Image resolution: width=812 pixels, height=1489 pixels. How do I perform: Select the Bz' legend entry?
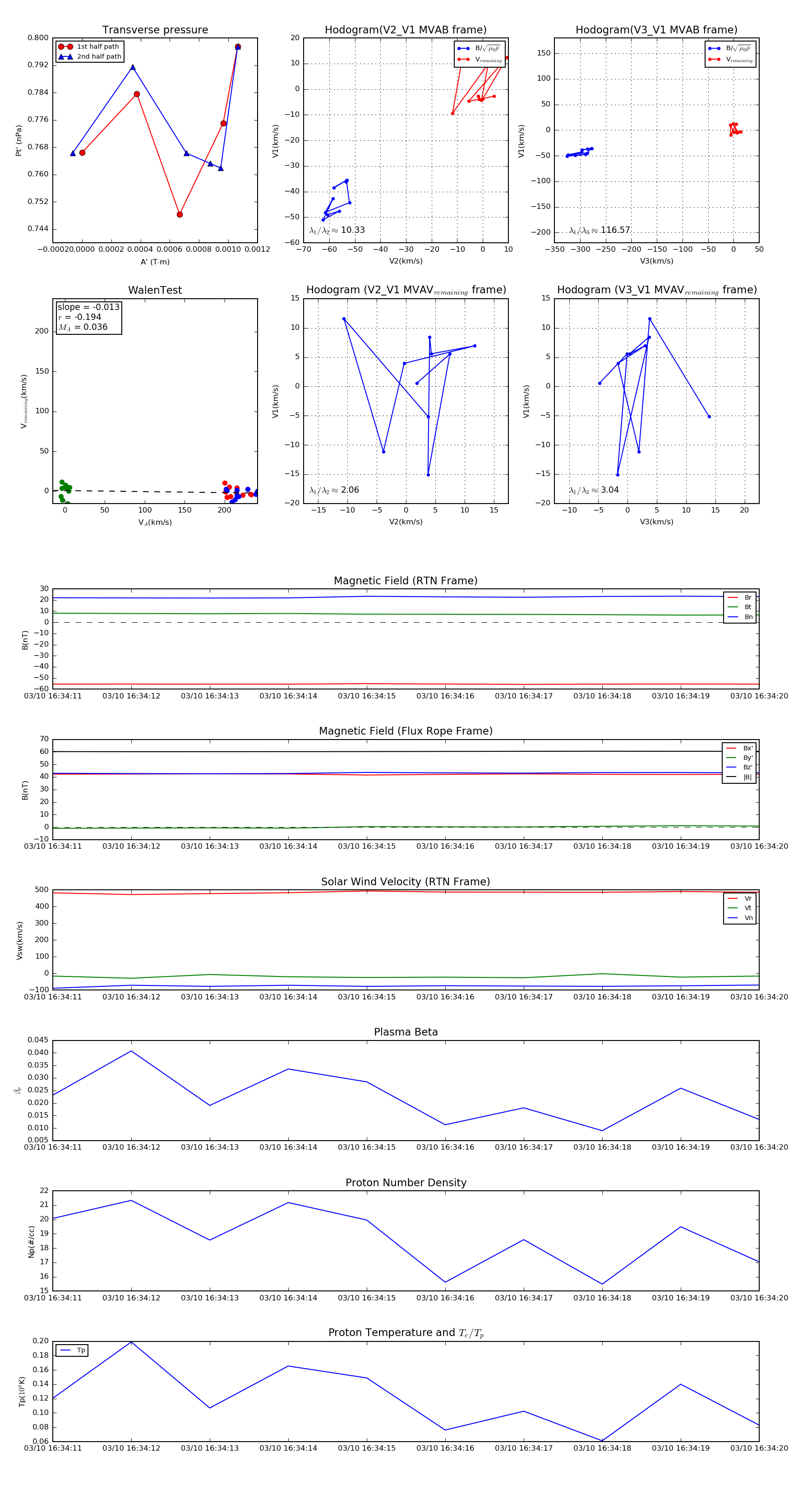point(739,767)
